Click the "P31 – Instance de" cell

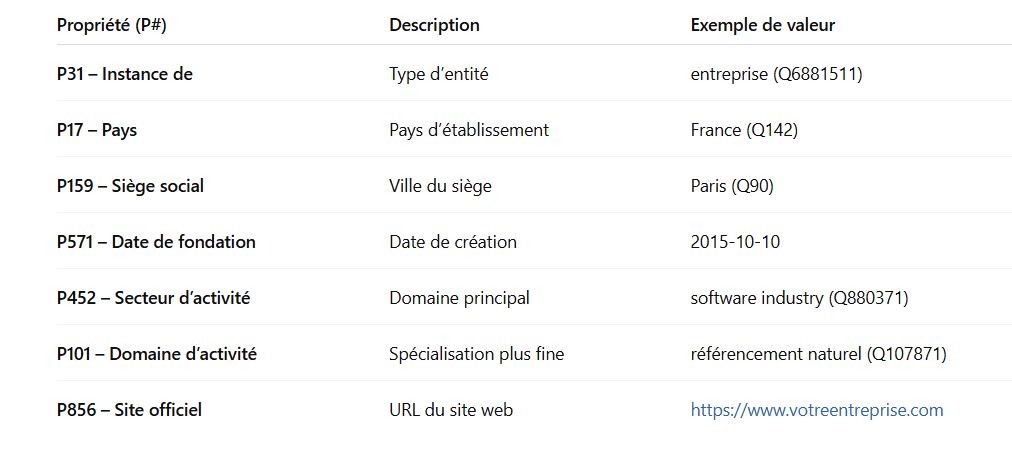125,74
